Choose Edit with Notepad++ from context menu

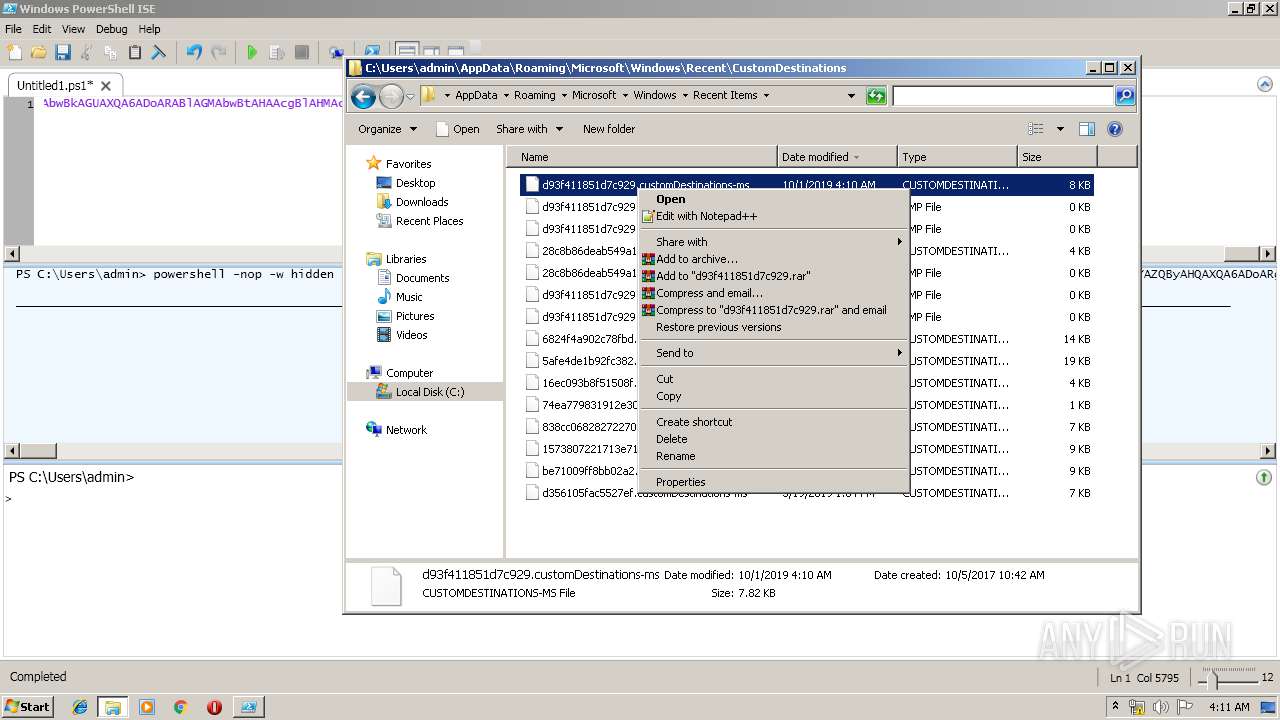pyautogui.click(x=774, y=216)
